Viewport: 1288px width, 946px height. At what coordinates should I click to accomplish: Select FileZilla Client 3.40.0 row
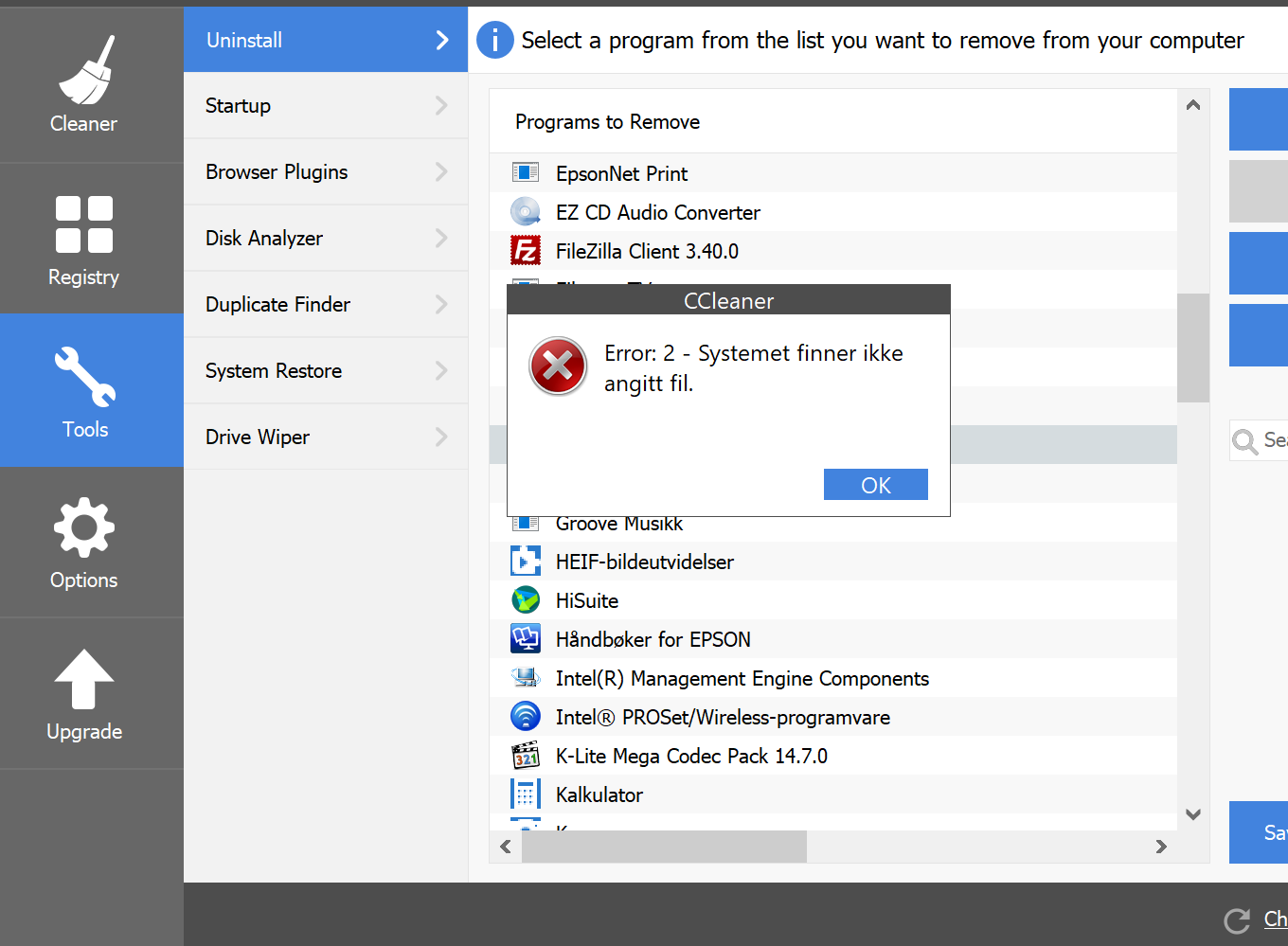pos(833,250)
